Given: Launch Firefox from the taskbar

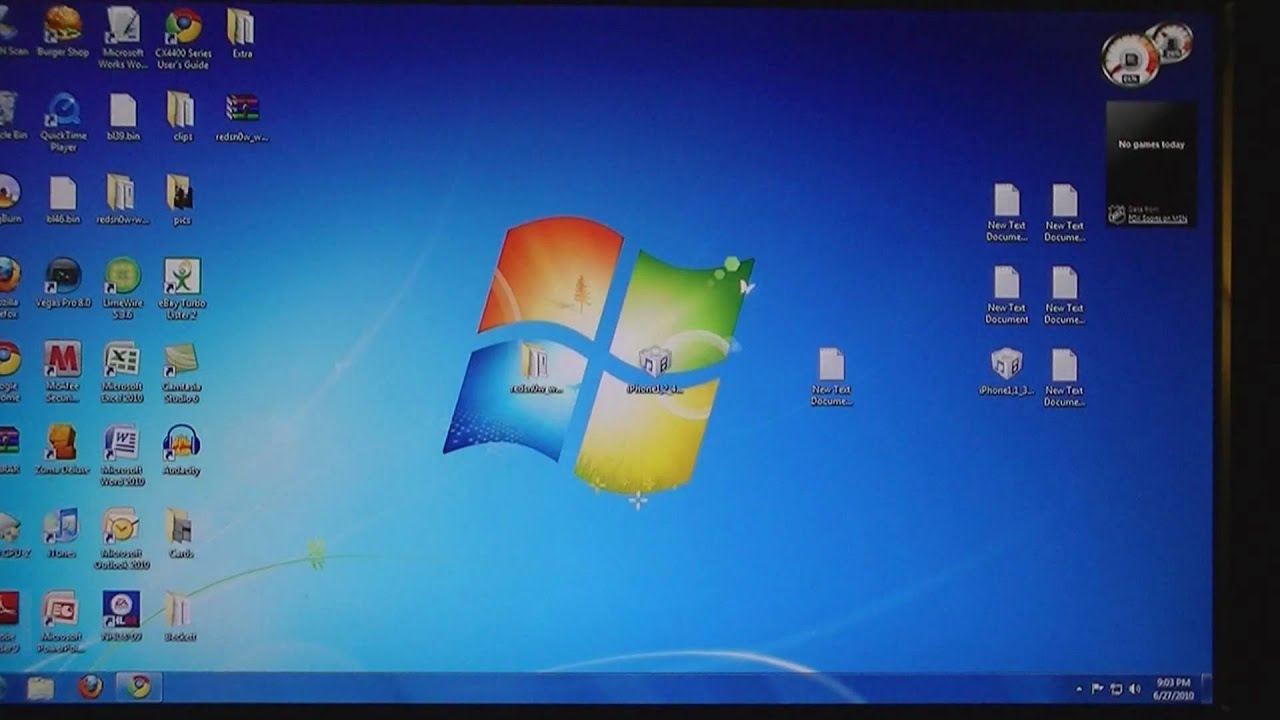Looking at the screenshot, I should point(90,687).
